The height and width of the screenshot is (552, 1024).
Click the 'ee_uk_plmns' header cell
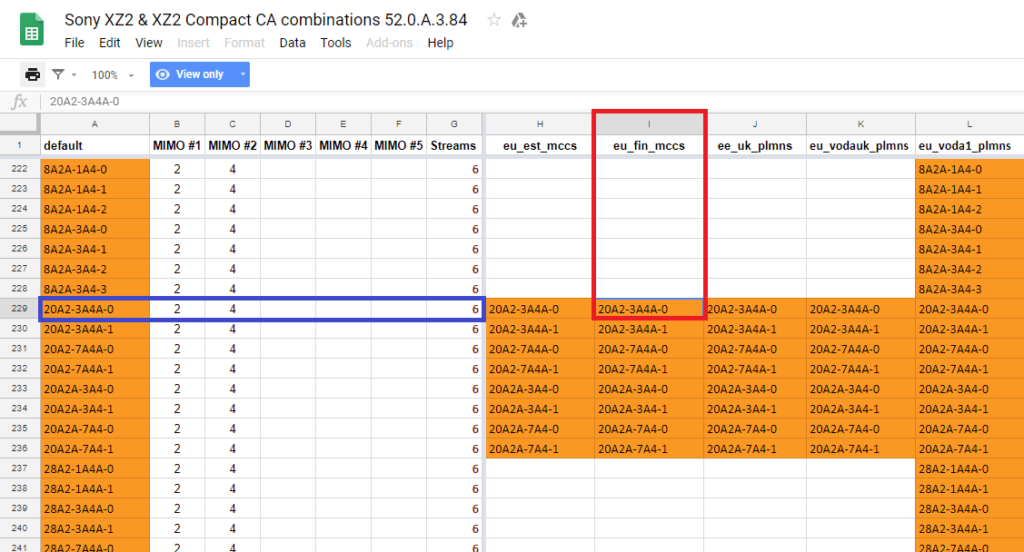(755, 146)
